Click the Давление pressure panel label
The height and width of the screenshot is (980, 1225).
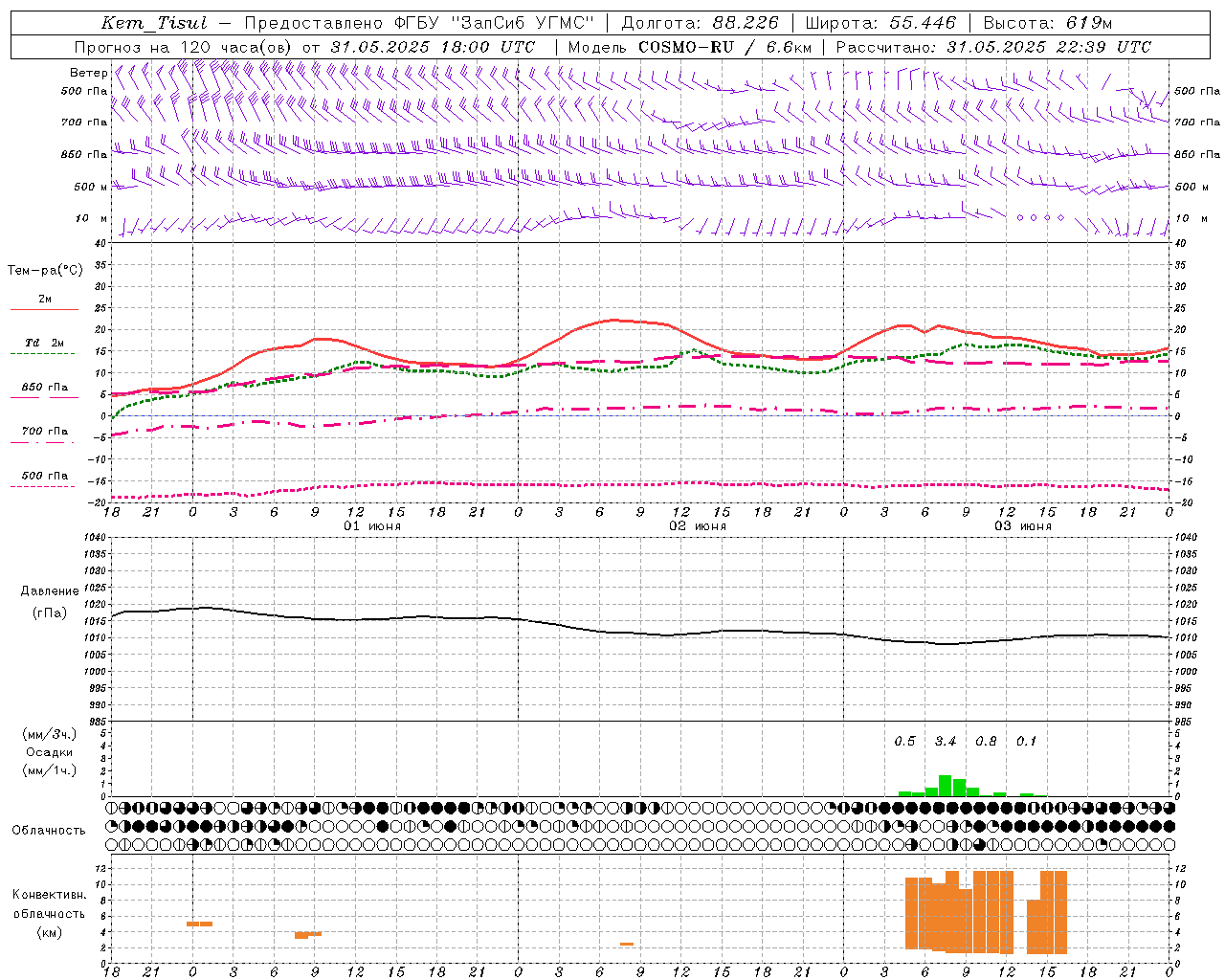click(x=50, y=591)
